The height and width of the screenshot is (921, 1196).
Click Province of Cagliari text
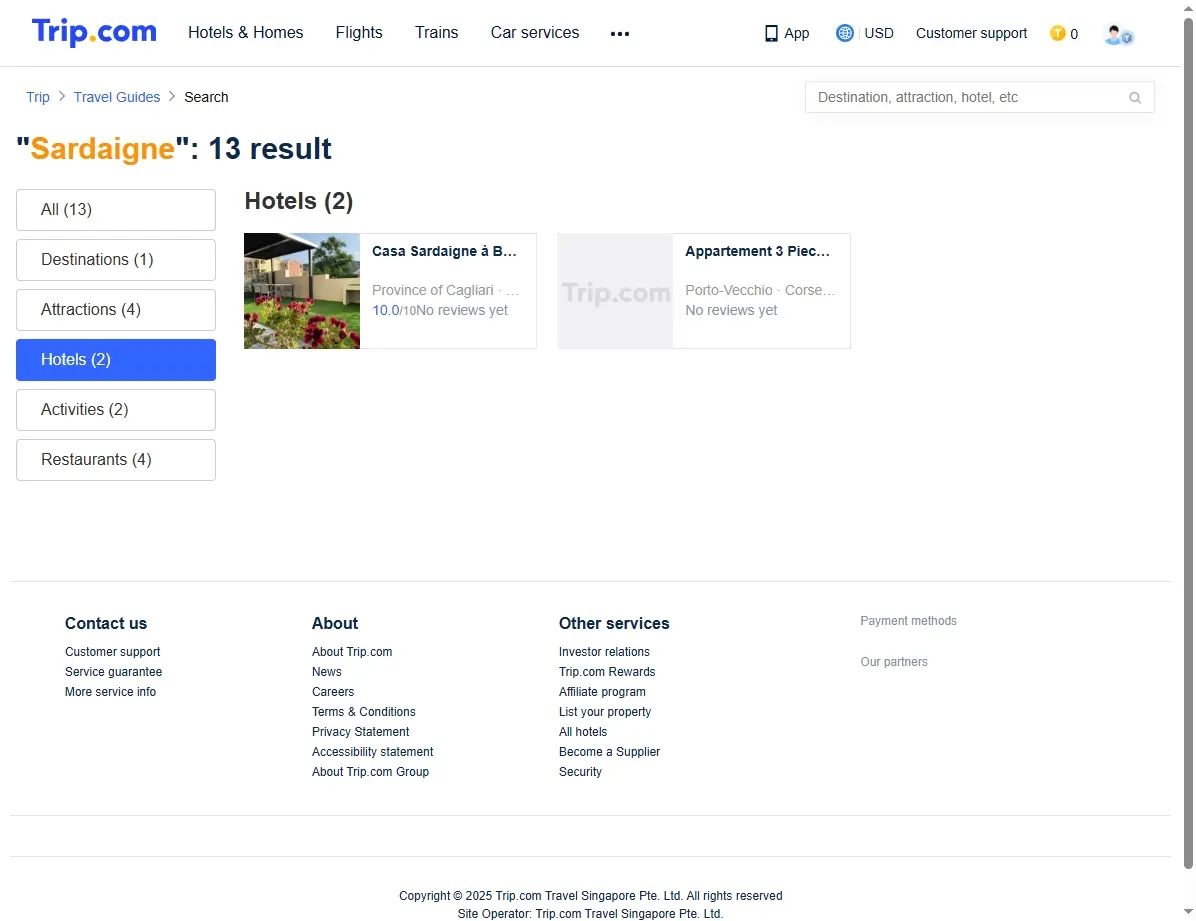432,290
